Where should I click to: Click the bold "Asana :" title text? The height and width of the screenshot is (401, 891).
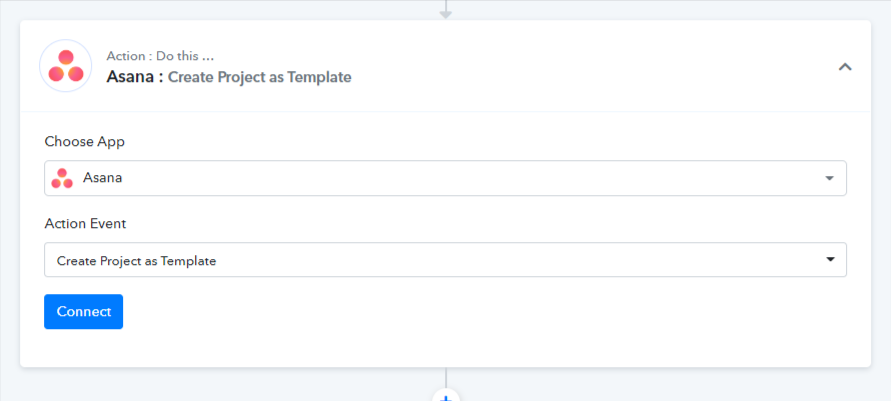pyautogui.click(x=135, y=77)
